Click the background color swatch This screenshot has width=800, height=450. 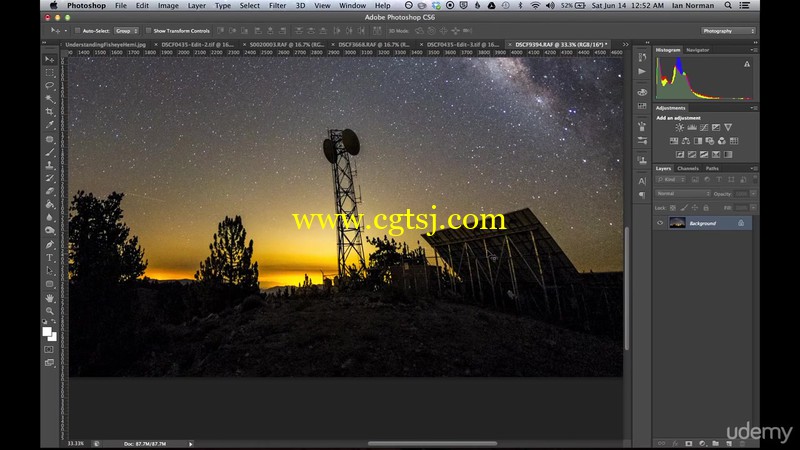click(x=53, y=337)
